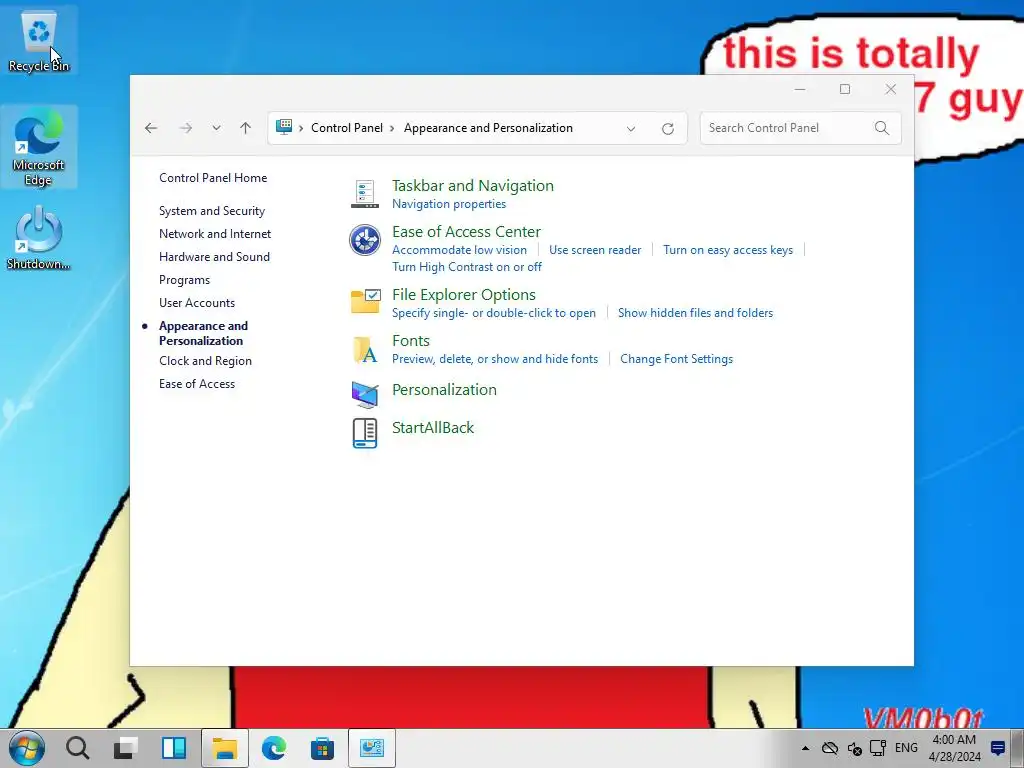Open the Fonts folder icon
This screenshot has height=768, width=1024.
pos(365,349)
